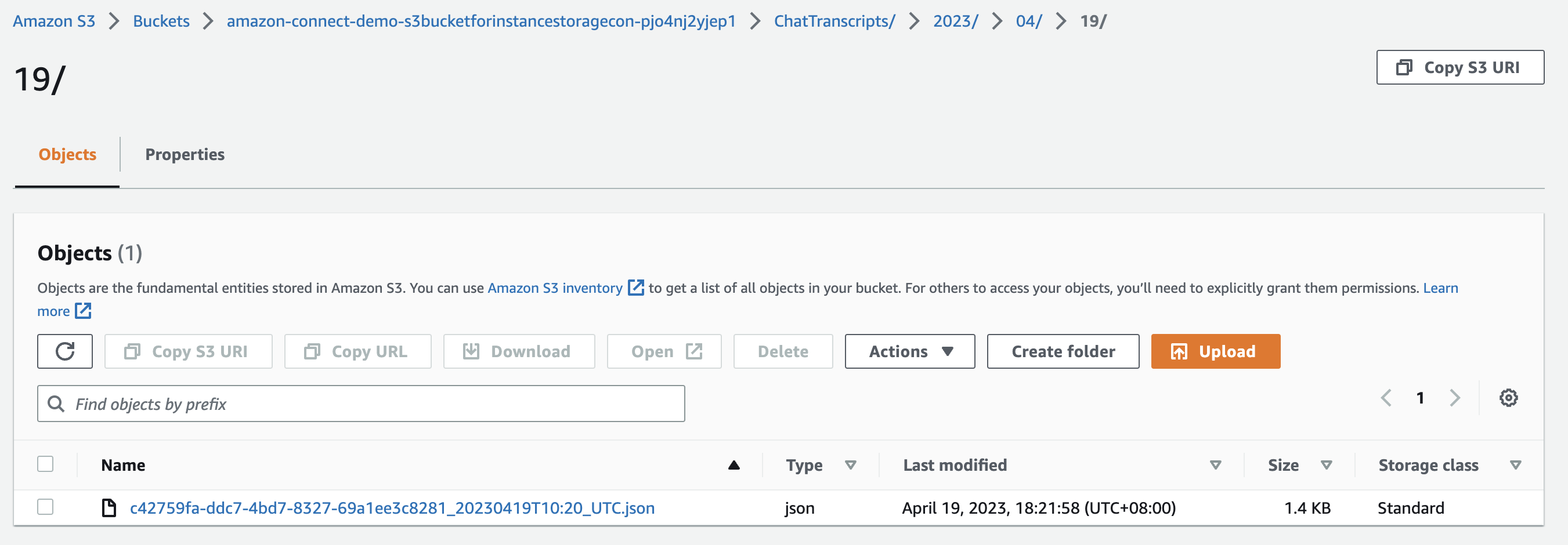Navigate to ChatTranscripts/ folder breadcrumb

pyautogui.click(x=834, y=21)
